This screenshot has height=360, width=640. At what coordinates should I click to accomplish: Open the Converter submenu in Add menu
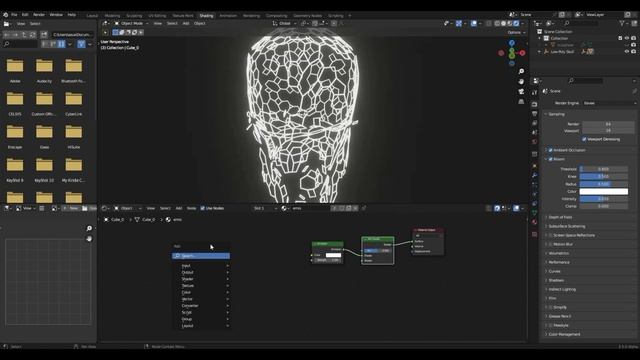pos(202,306)
